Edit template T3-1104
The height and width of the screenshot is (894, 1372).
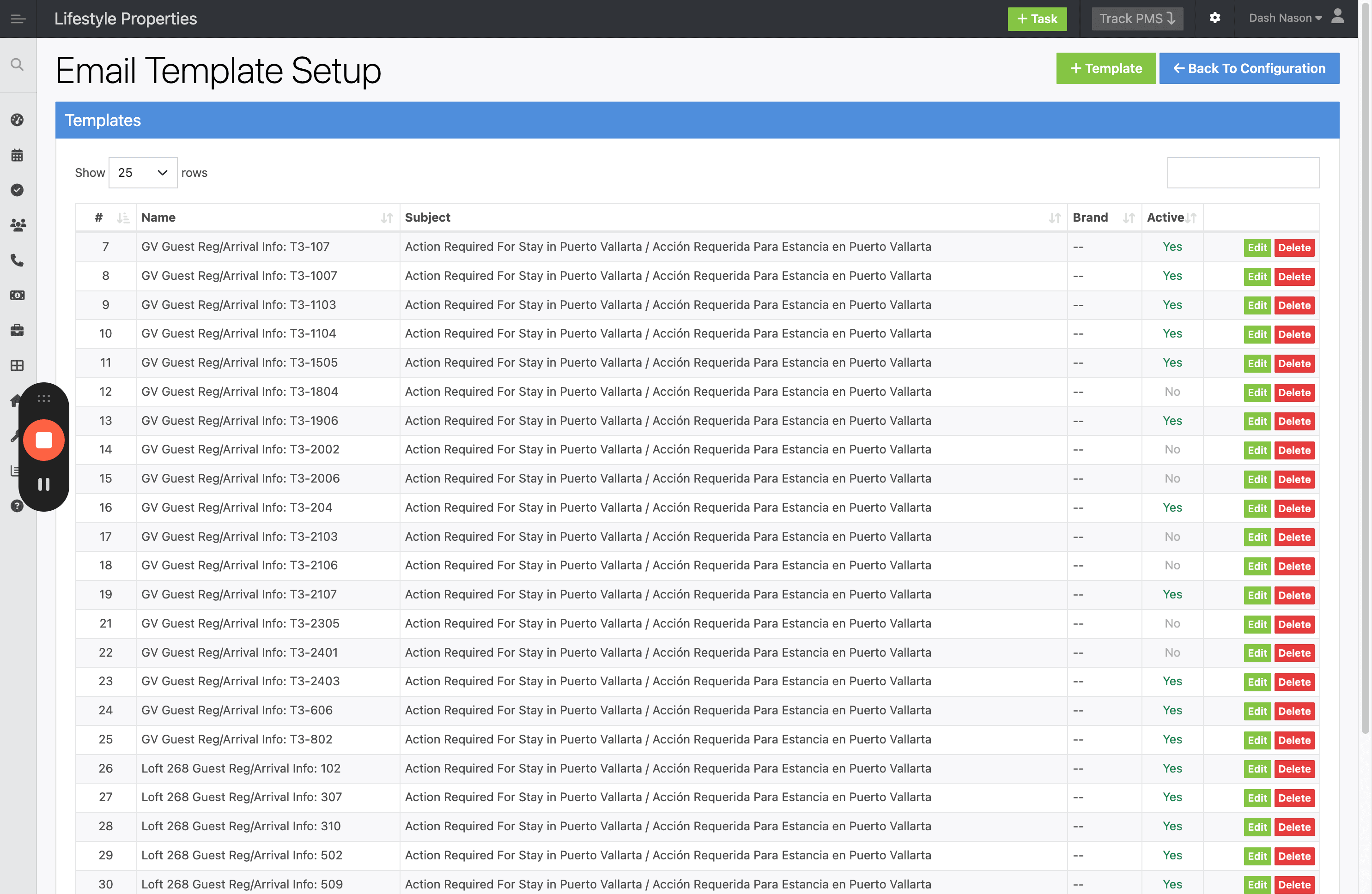(x=1257, y=334)
